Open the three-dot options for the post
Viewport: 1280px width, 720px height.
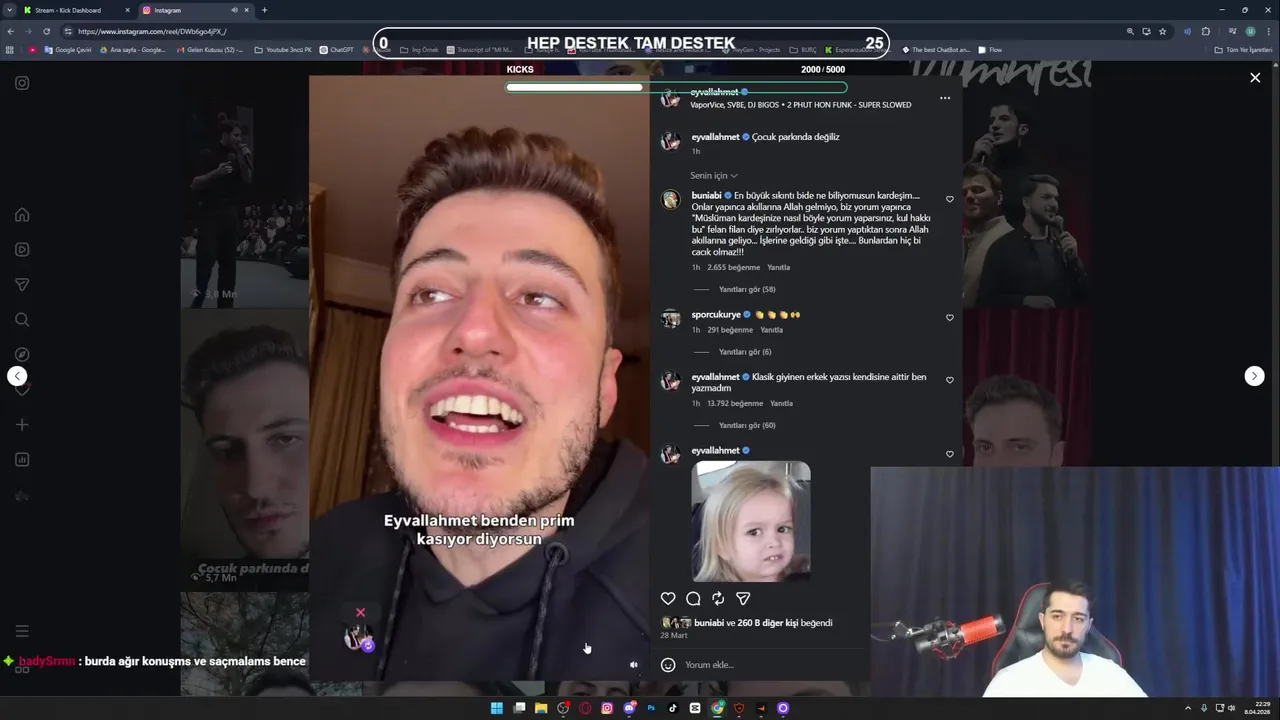pos(945,98)
